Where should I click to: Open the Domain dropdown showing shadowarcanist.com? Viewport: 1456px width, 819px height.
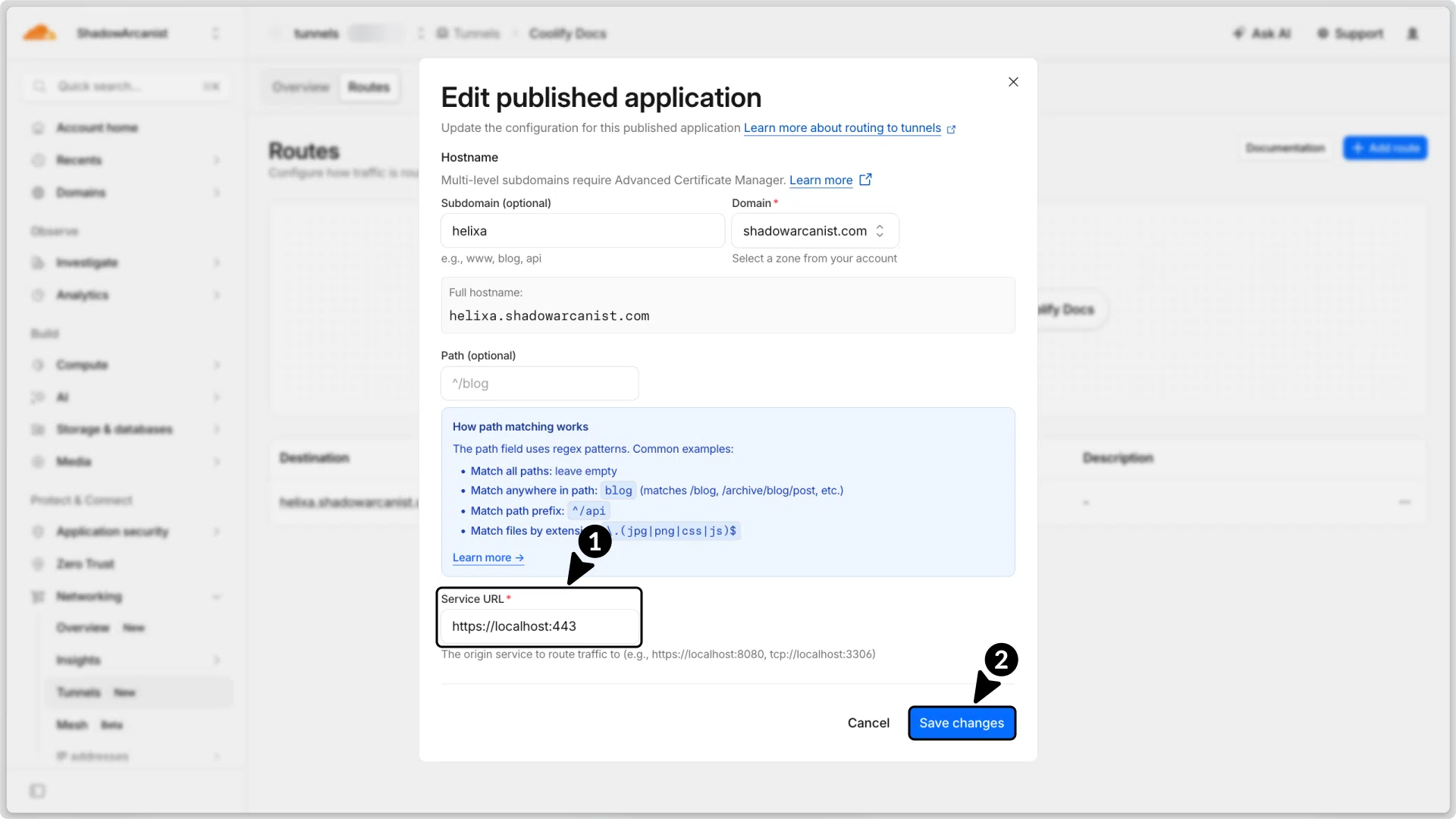815,231
